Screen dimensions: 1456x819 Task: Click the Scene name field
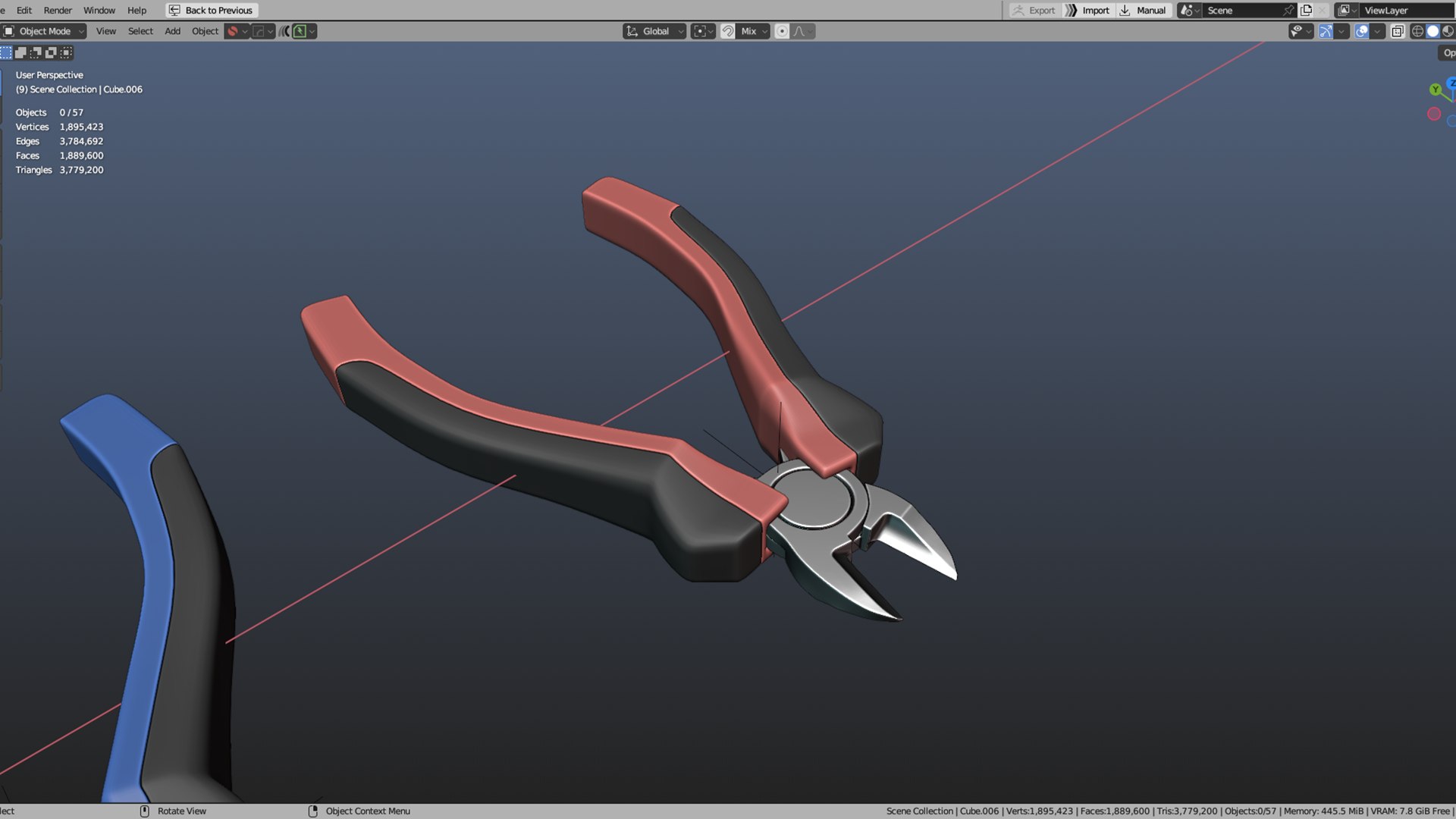1241,11
